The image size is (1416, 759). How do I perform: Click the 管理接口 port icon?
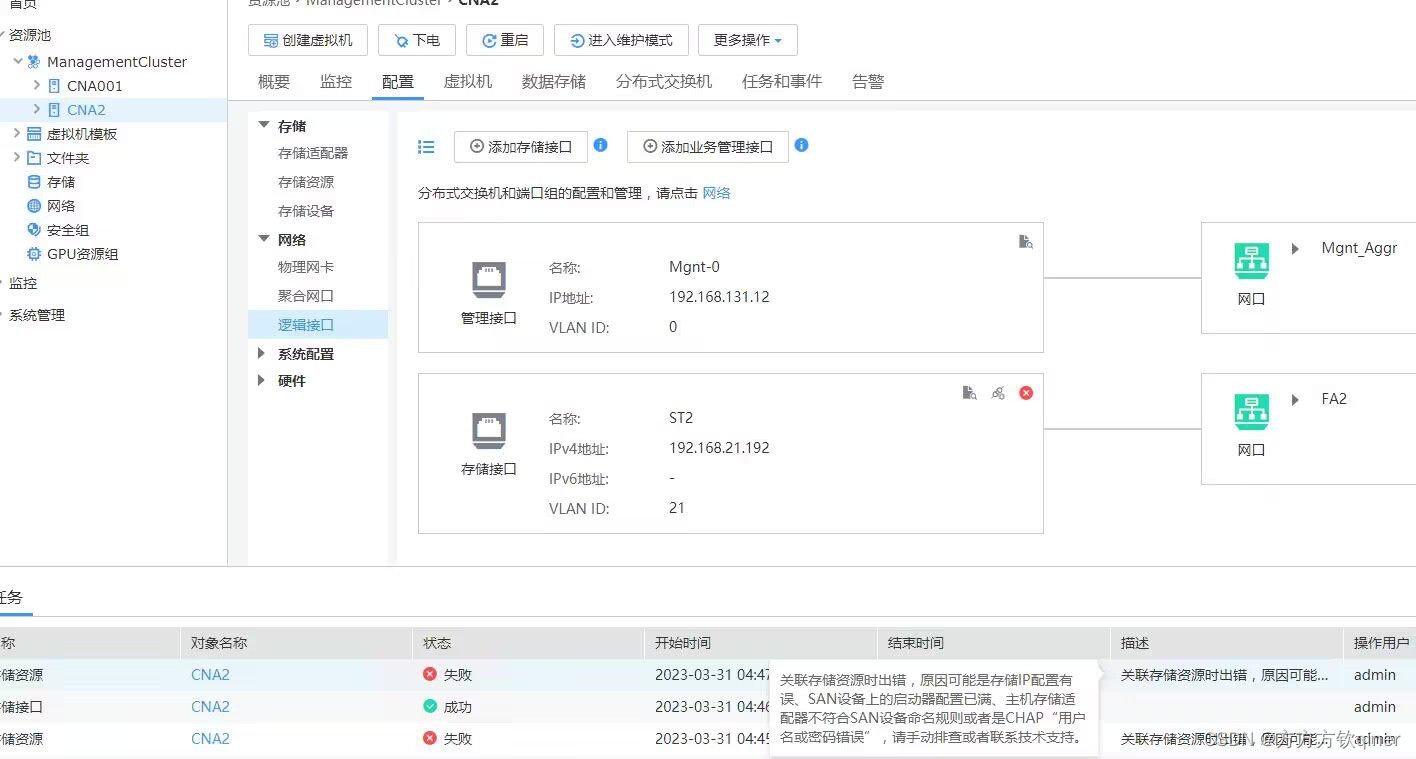coord(489,281)
